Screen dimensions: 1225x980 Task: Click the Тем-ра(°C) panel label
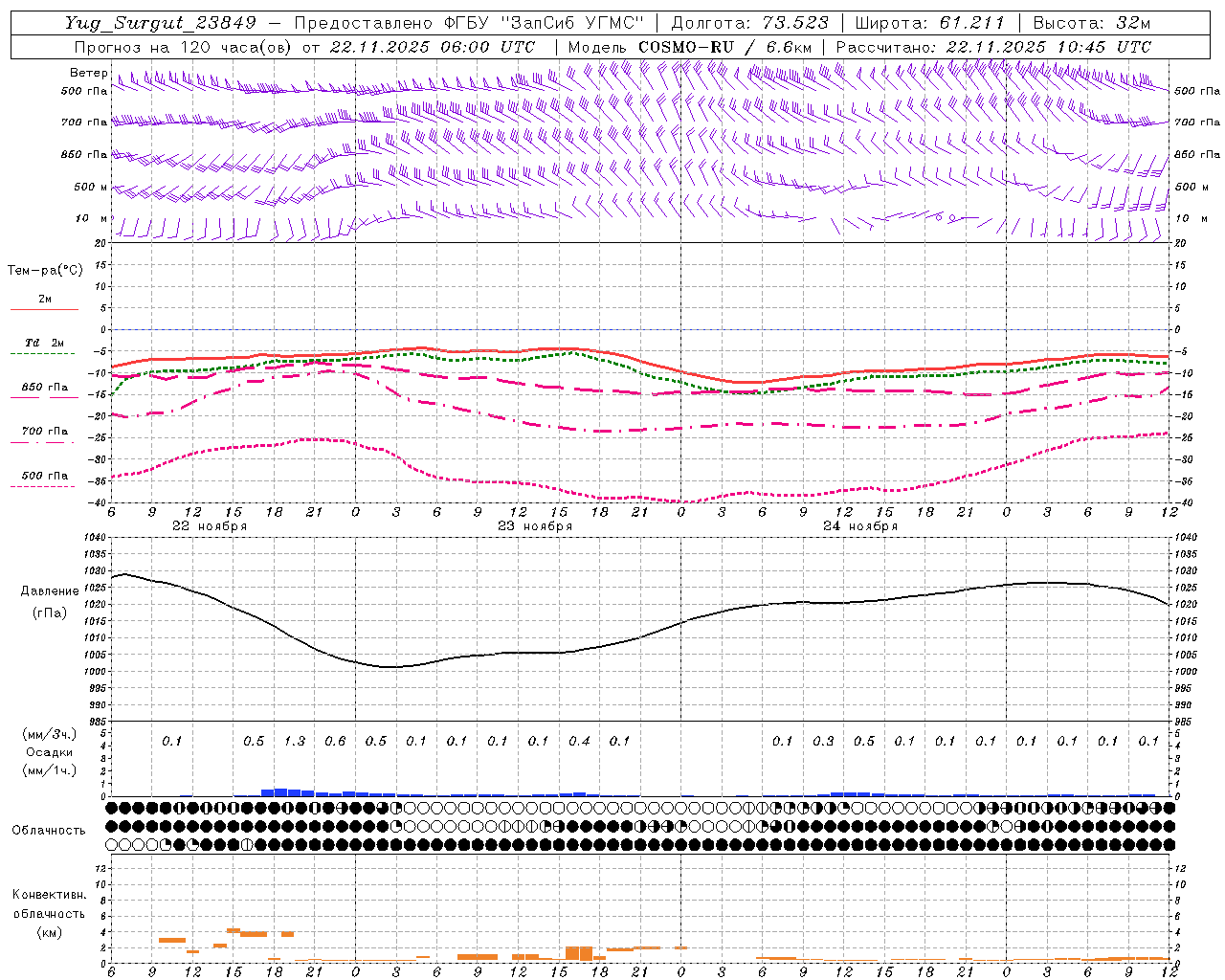coord(45,271)
